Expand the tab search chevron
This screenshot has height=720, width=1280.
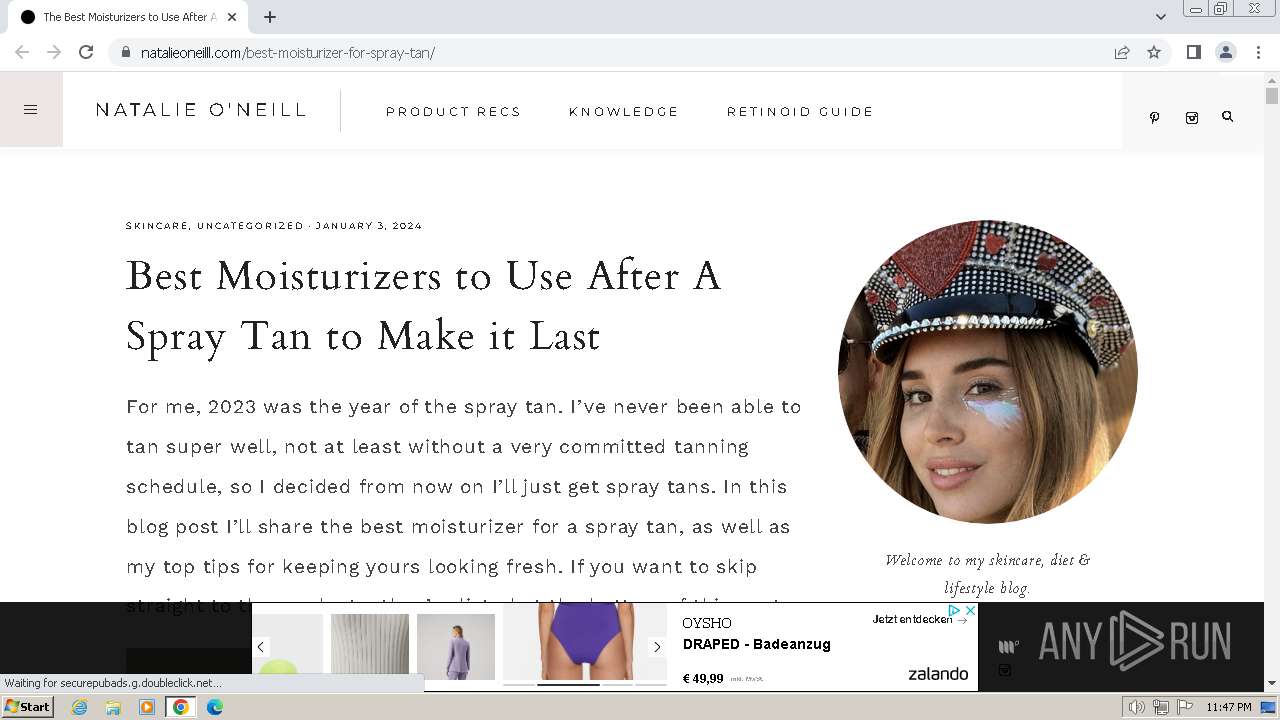[x=1160, y=17]
